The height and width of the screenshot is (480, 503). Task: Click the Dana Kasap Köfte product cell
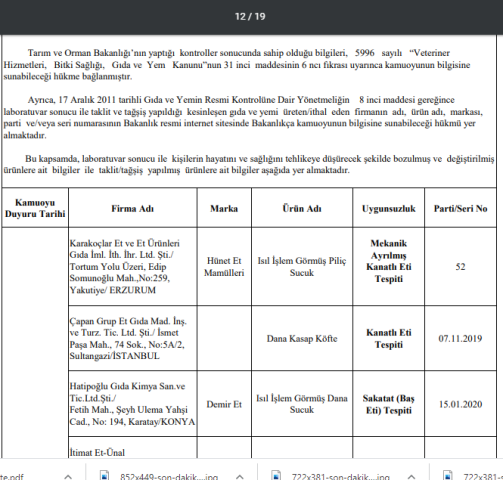coord(302,338)
